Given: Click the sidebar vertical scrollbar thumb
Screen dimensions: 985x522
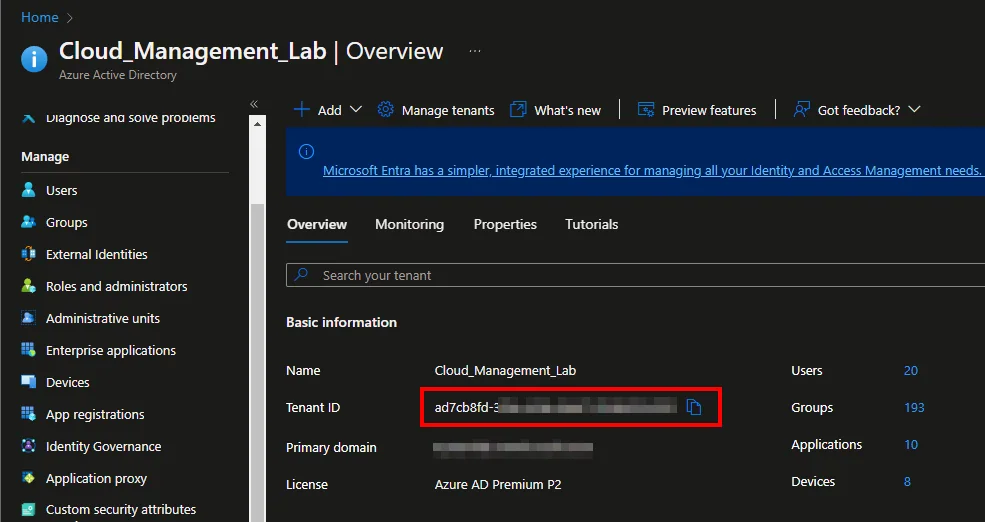Looking at the screenshot, I should tap(258, 361).
